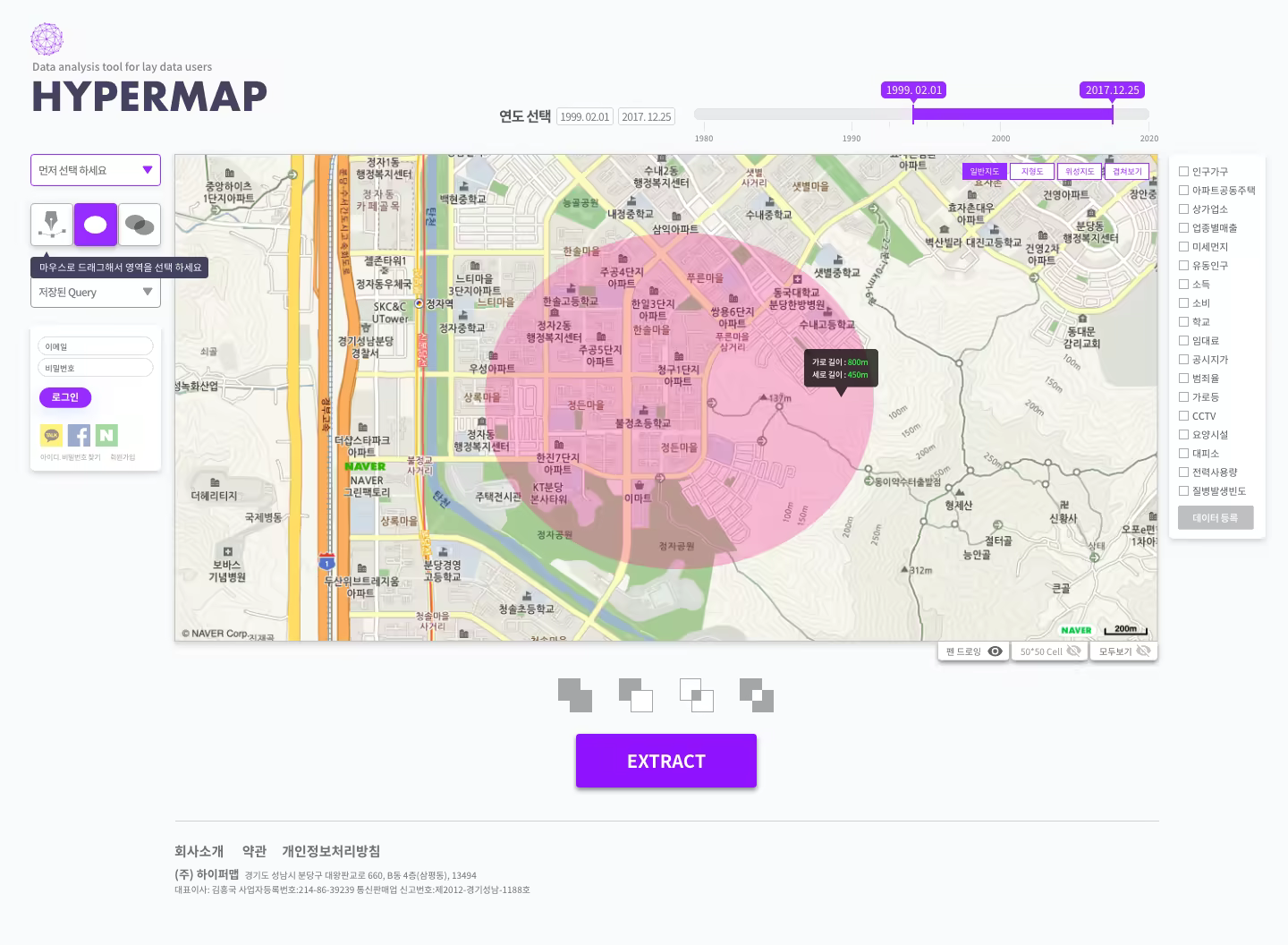1288x945 pixels.
Task: Choose the exclude overlap operation icon
Action: point(757,695)
